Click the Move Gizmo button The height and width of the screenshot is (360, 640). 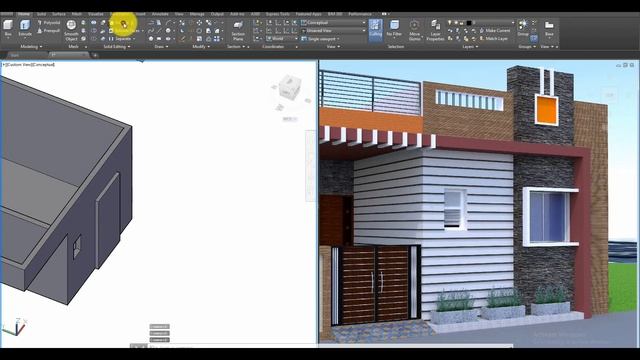[x=414, y=31]
